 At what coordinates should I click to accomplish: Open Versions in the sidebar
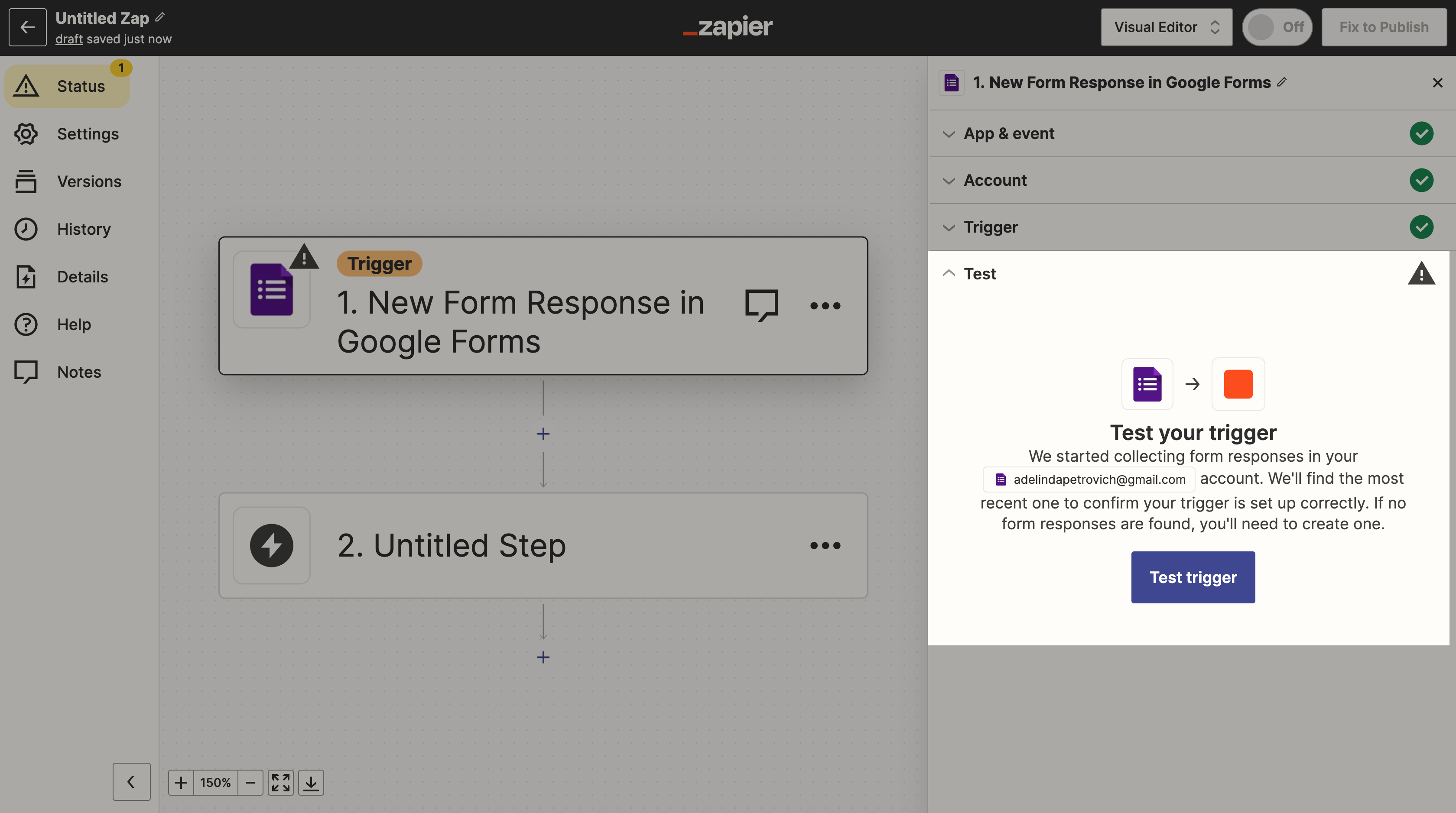67,181
